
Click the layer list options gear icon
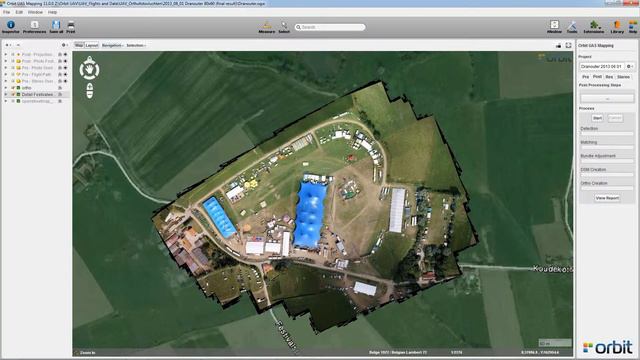[64, 45]
